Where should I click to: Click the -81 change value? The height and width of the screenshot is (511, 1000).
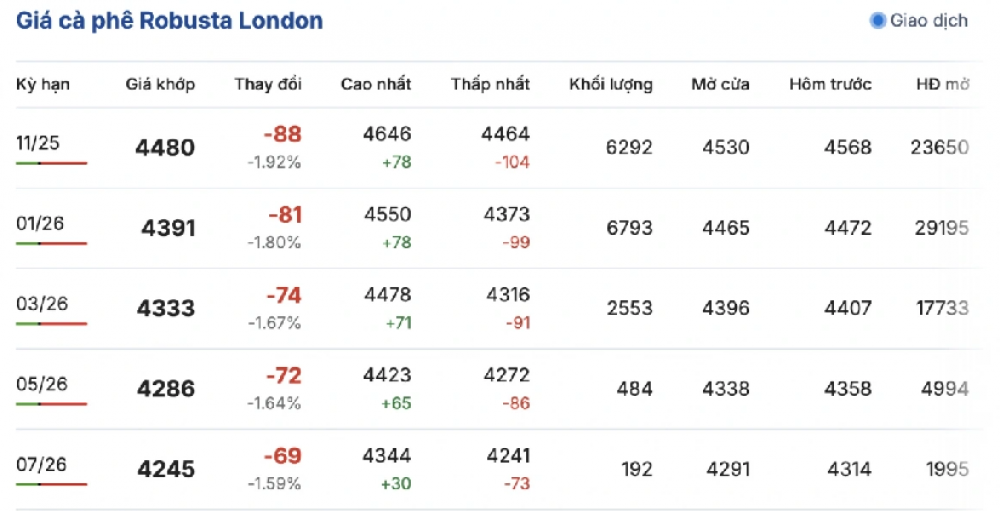pyautogui.click(x=284, y=215)
